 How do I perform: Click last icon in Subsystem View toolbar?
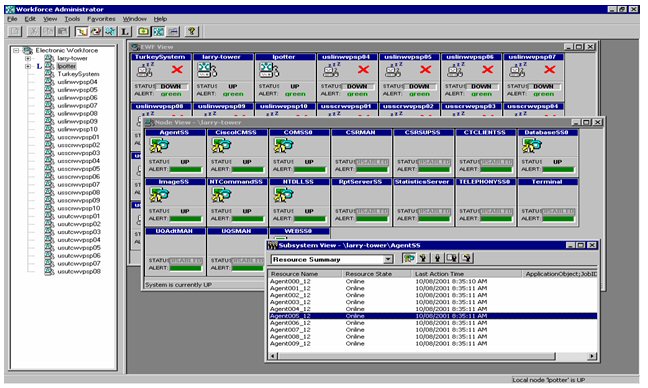(467, 258)
